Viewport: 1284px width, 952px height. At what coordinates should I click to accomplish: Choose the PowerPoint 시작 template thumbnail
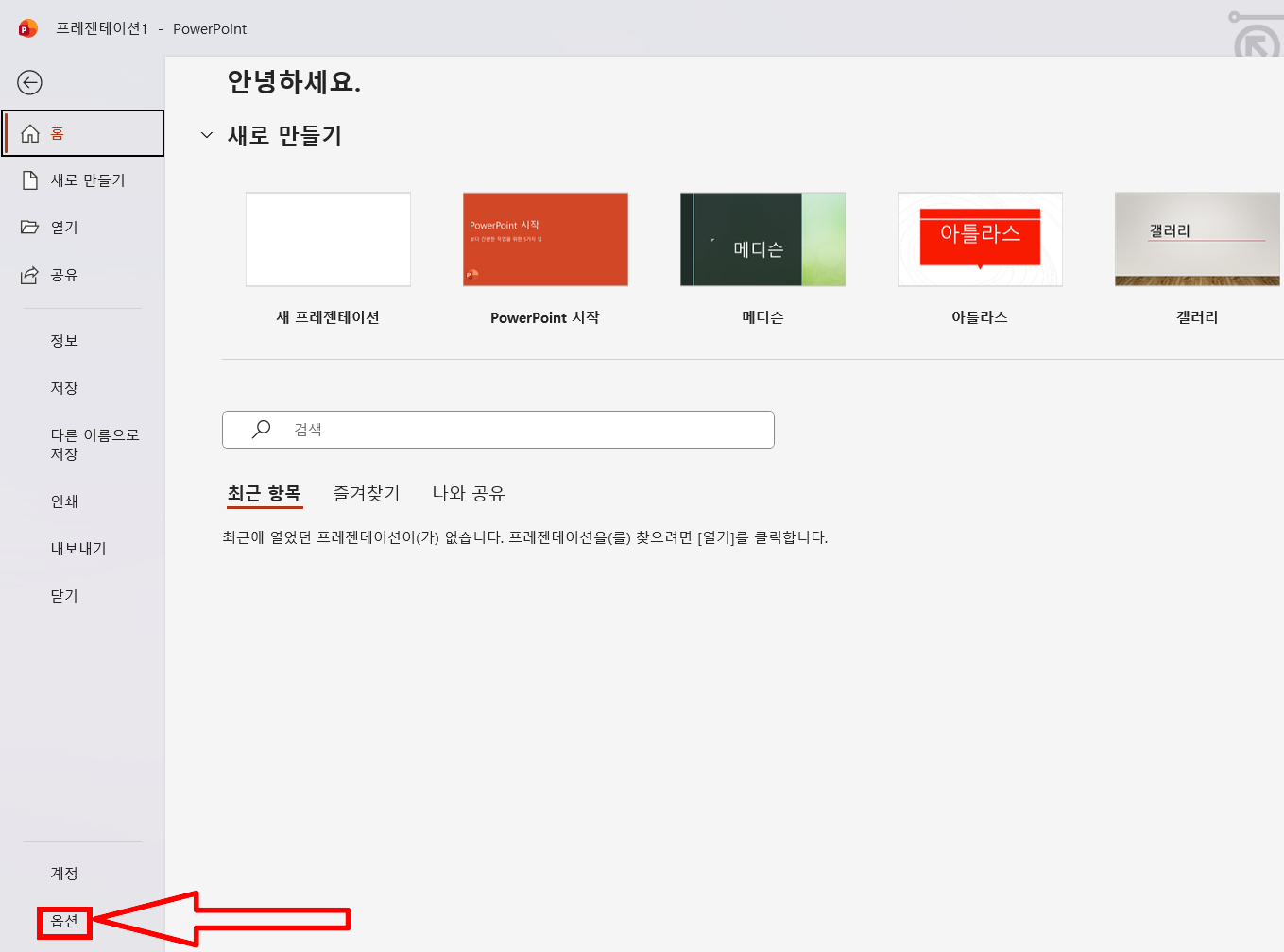tap(545, 239)
